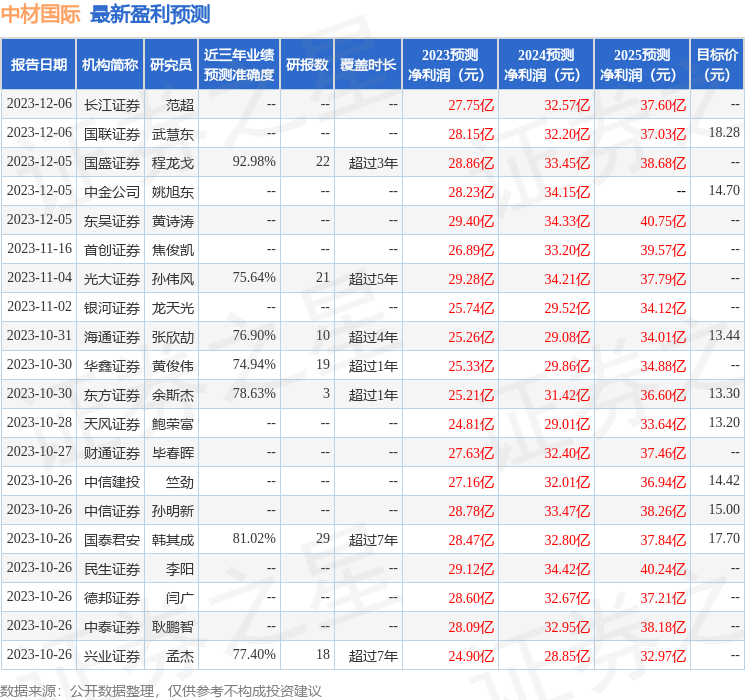Click the 2023-11-16 date cell
The width and height of the screenshot is (745, 700).
[39, 249]
